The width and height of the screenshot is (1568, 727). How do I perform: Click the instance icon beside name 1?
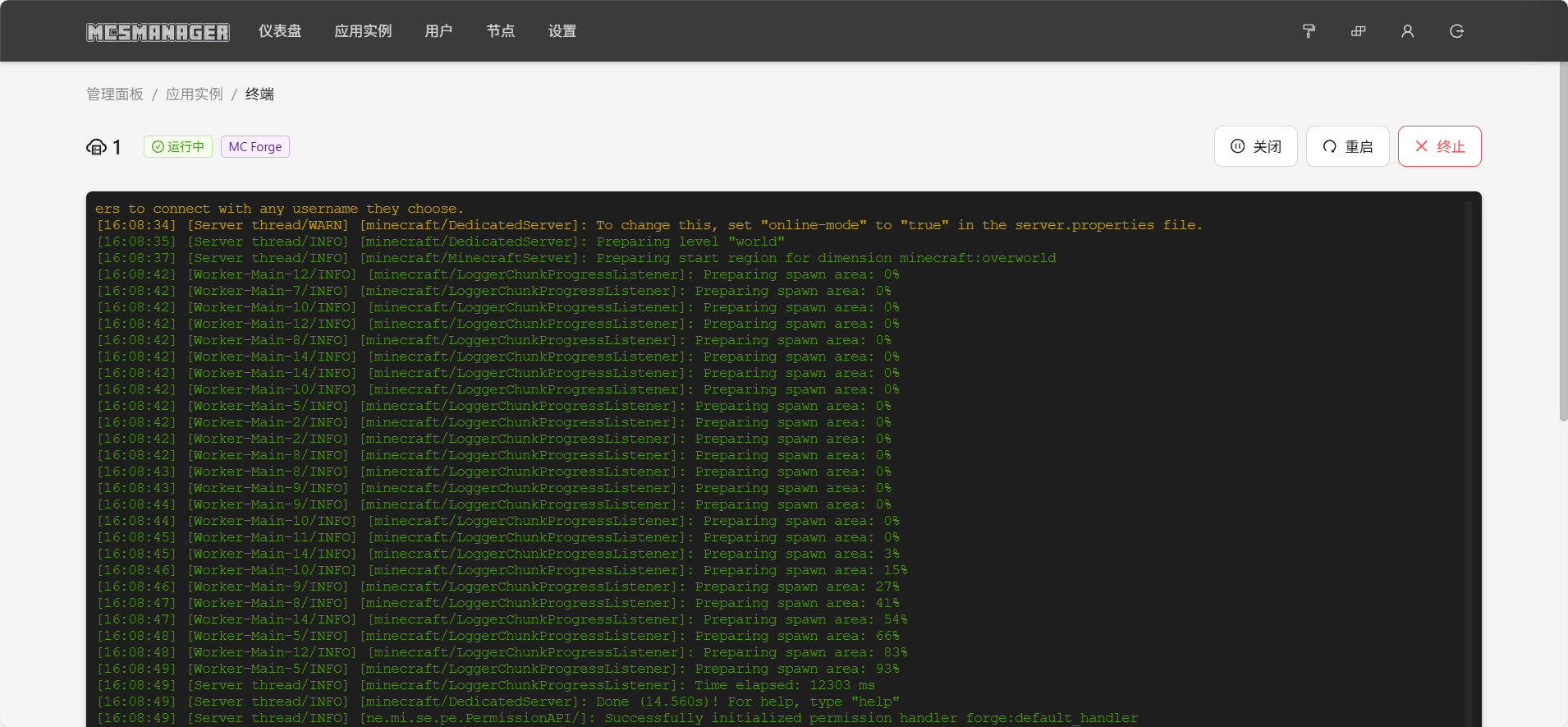click(x=96, y=147)
